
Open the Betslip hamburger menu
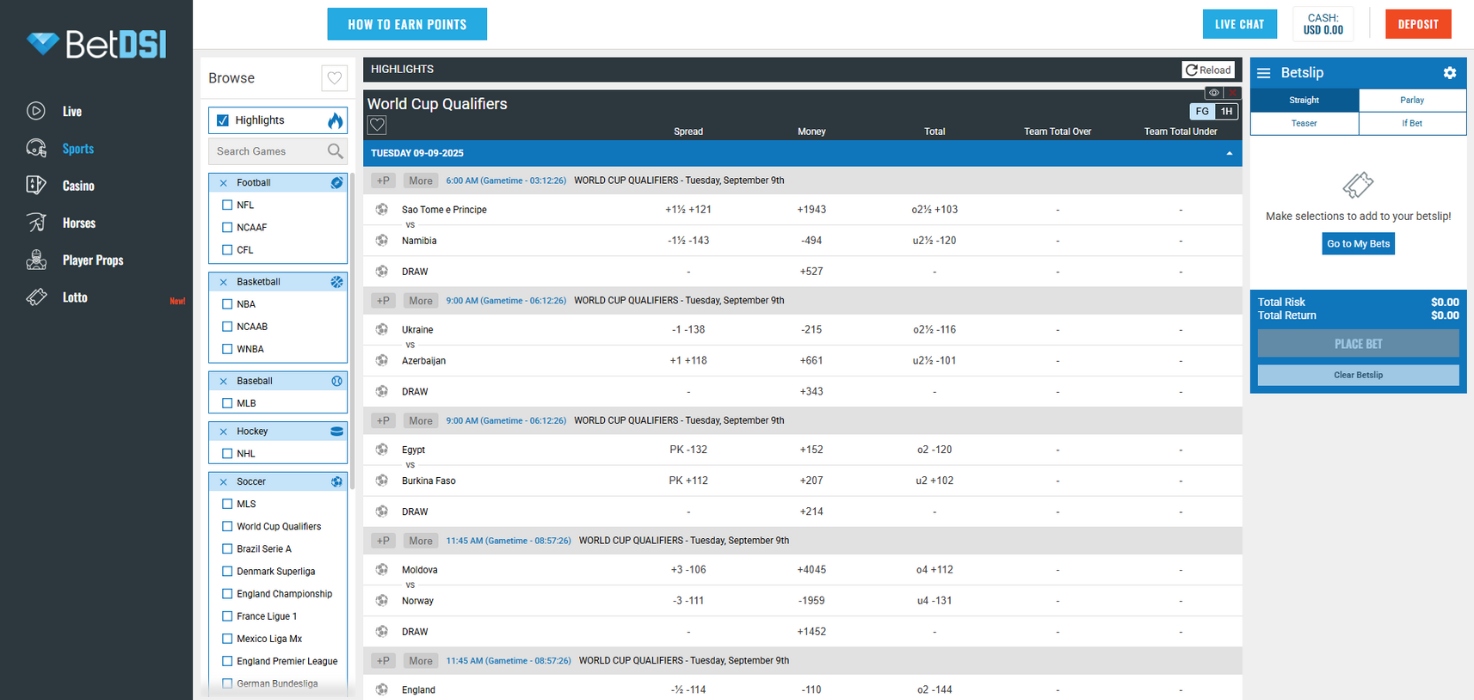pyautogui.click(x=1264, y=73)
